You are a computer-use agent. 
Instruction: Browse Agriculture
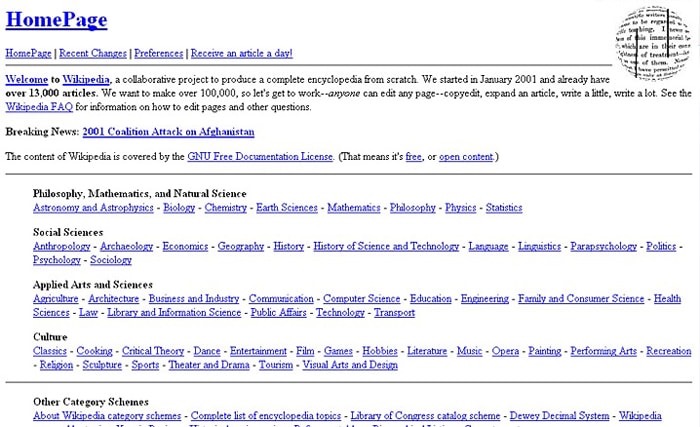coord(55,299)
